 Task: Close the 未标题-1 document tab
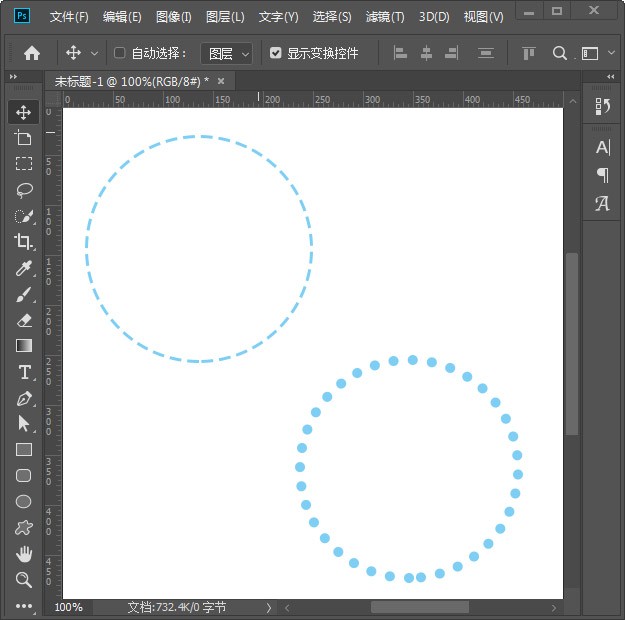tap(221, 81)
